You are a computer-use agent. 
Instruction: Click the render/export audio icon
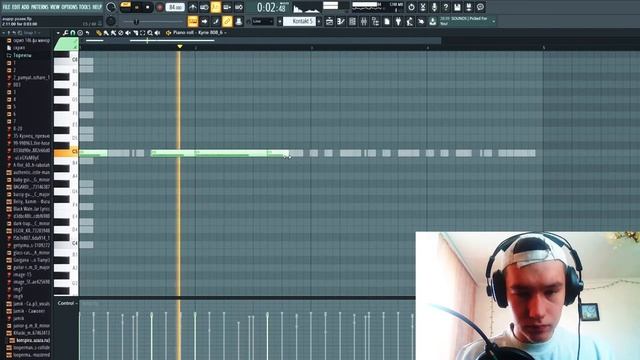(x=469, y=7)
